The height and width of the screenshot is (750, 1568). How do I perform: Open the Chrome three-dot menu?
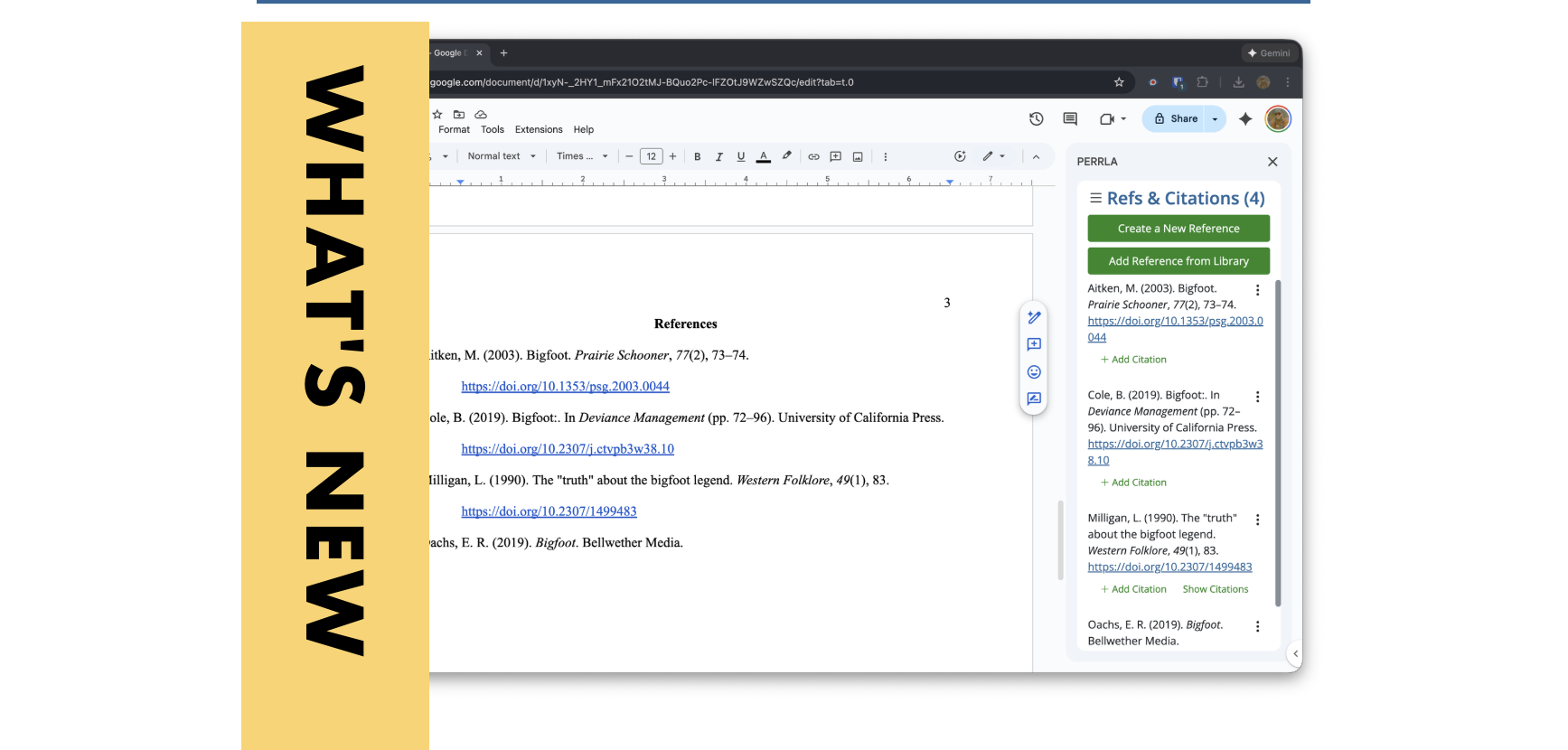[1288, 82]
